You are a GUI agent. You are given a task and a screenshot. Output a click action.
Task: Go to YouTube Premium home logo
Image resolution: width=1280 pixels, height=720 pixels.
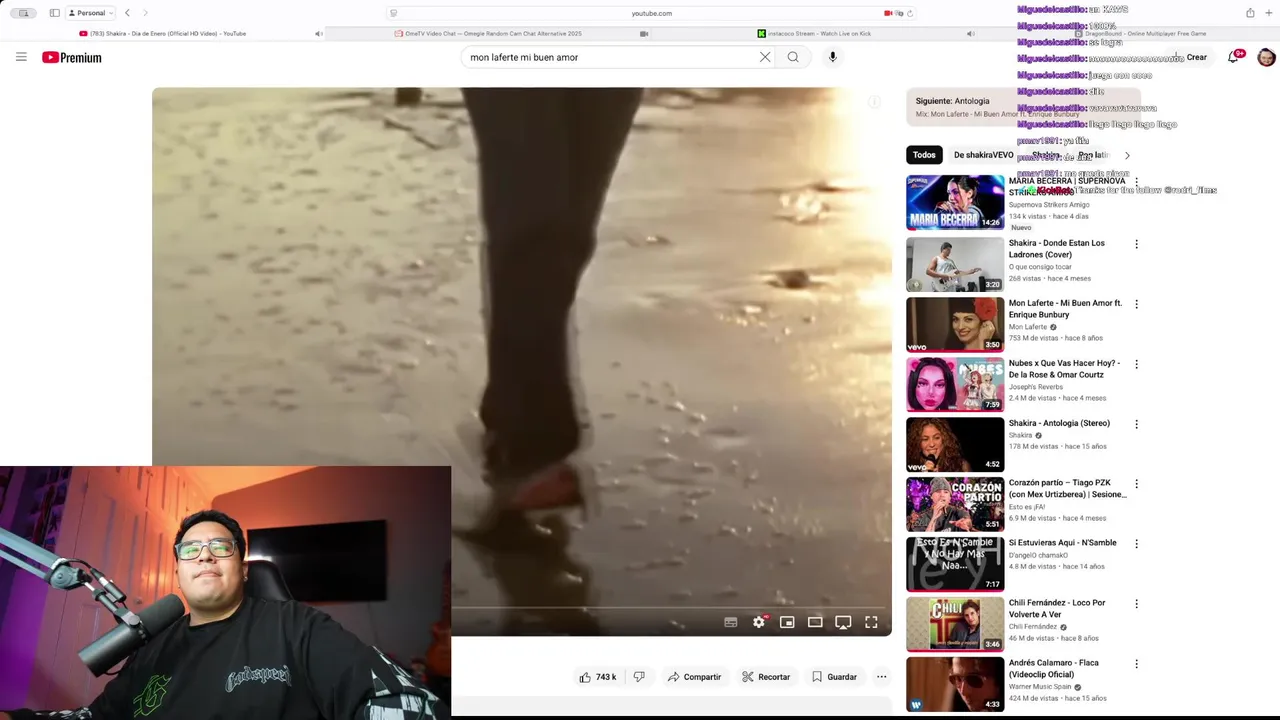72,57
